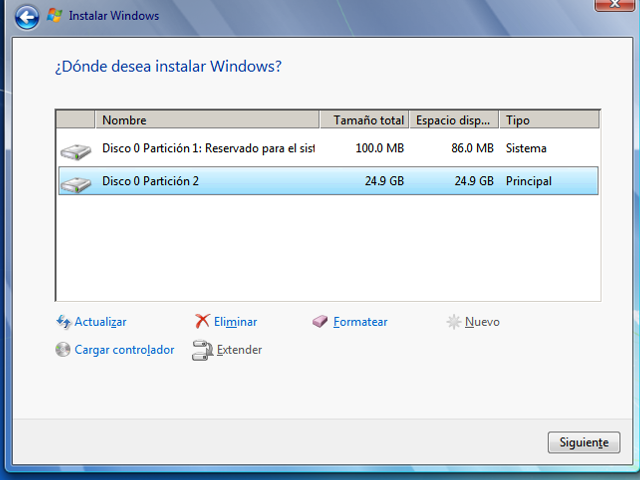Click the refresh icon beside Actualizar
Screen dimensions: 640x480
(x=64, y=322)
